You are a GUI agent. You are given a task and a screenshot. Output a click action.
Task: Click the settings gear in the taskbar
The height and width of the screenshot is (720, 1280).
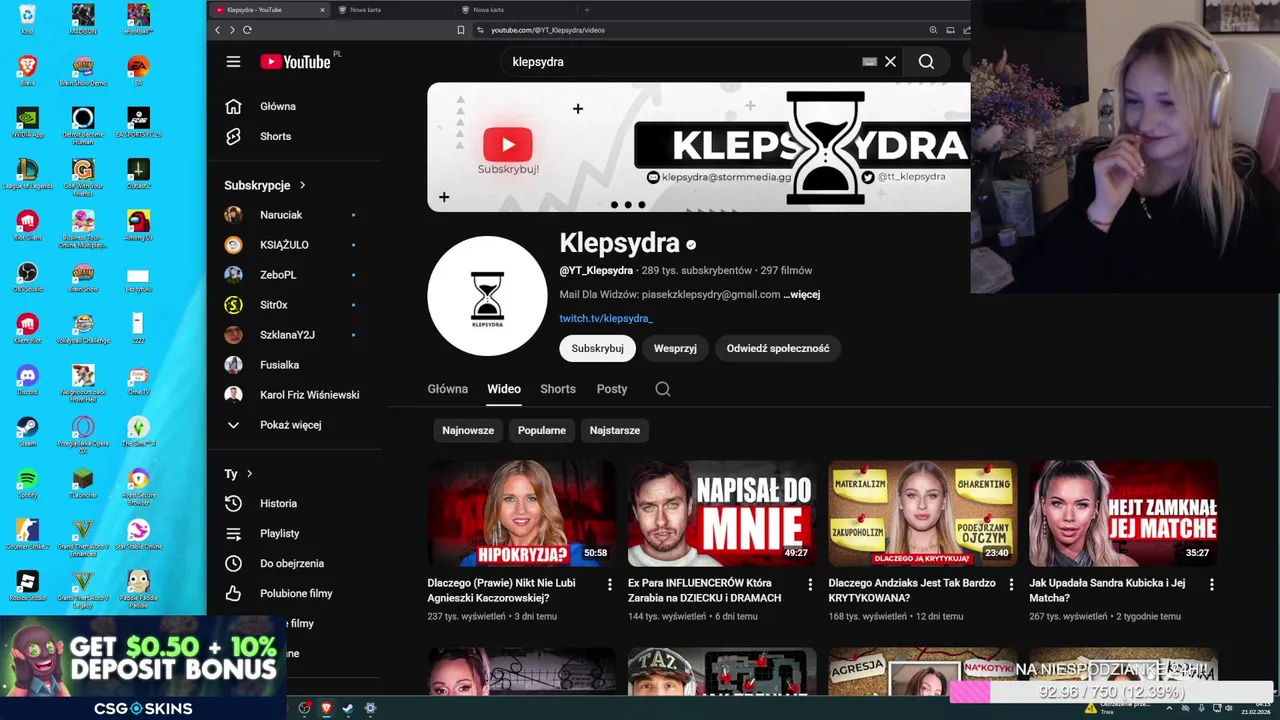coord(370,708)
